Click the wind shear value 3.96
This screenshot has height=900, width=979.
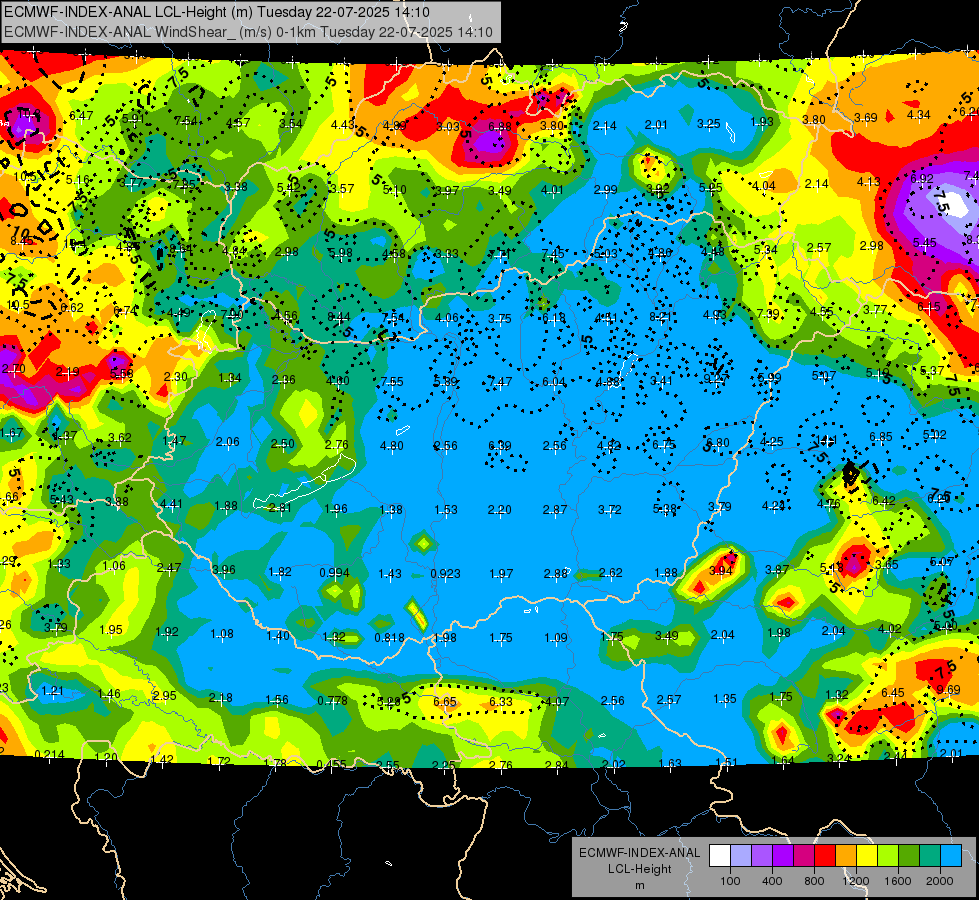click(x=224, y=570)
